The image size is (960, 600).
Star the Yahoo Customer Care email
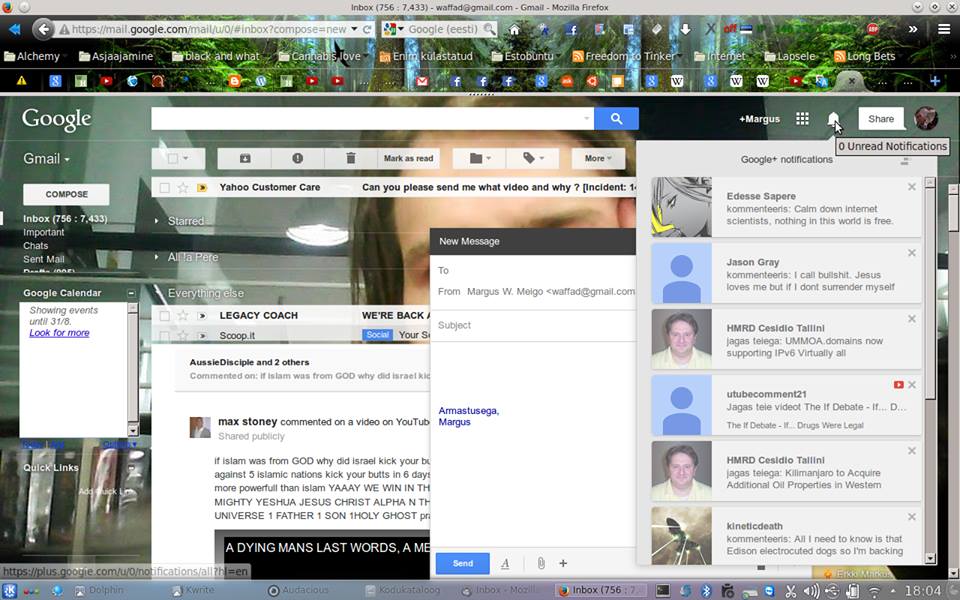pos(182,188)
